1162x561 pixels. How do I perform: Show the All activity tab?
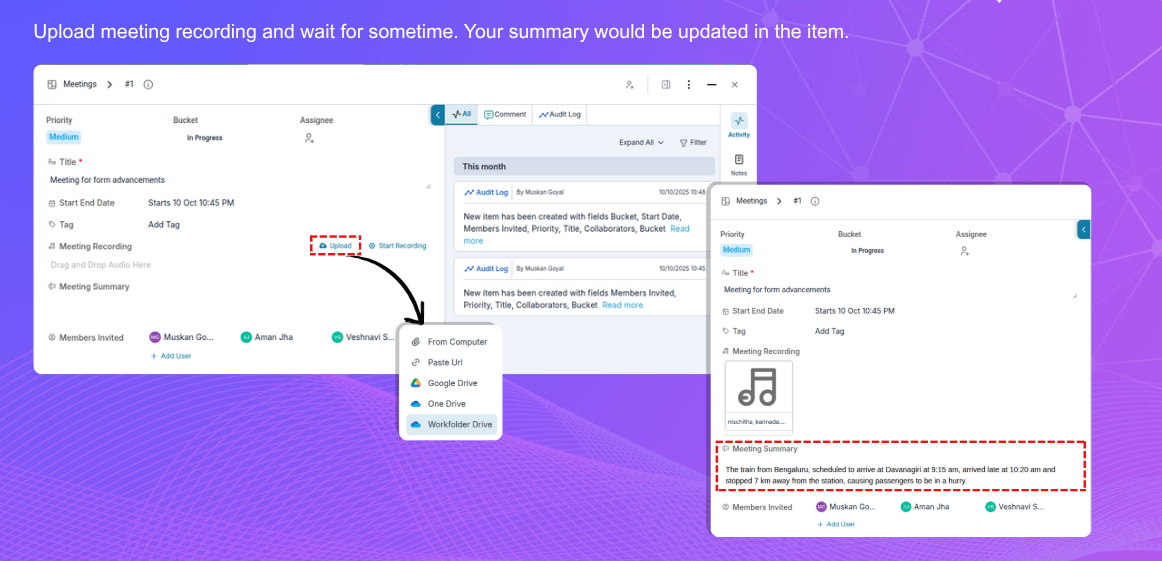click(x=461, y=115)
